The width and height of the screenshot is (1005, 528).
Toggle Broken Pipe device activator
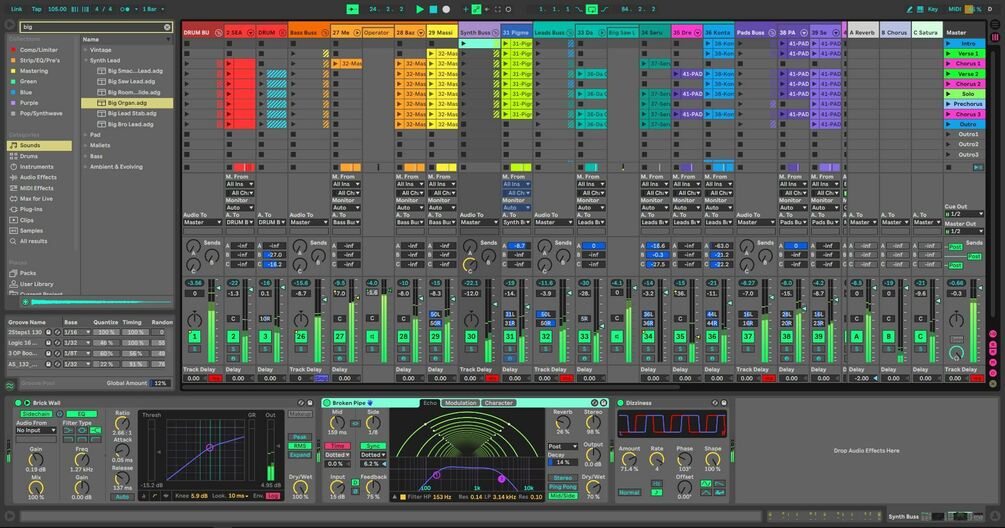[x=327, y=403]
